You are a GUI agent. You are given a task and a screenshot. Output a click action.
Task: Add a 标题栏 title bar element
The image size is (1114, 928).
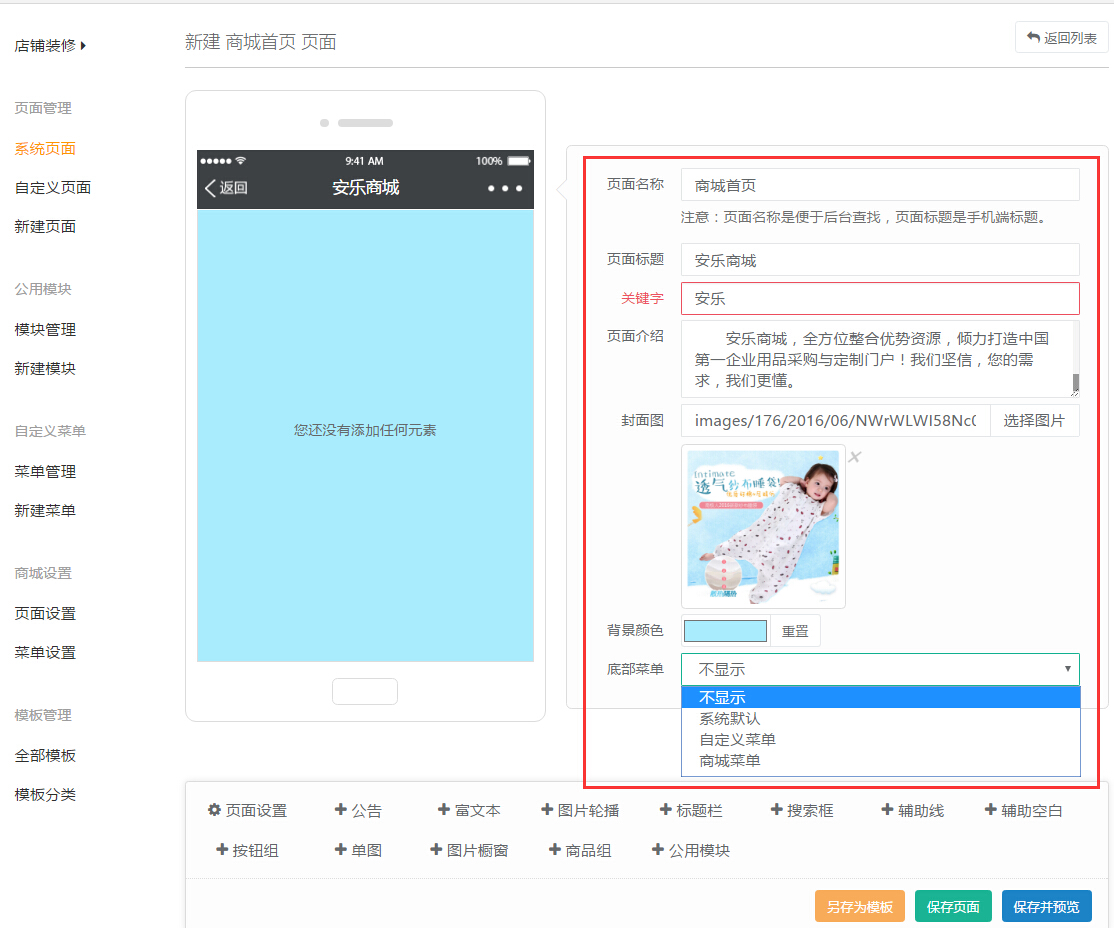(691, 810)
